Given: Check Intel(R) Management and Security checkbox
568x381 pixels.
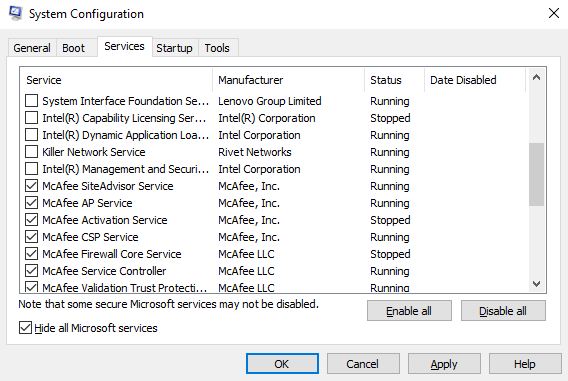Looking at the screenshot, I should pos(32,169).
